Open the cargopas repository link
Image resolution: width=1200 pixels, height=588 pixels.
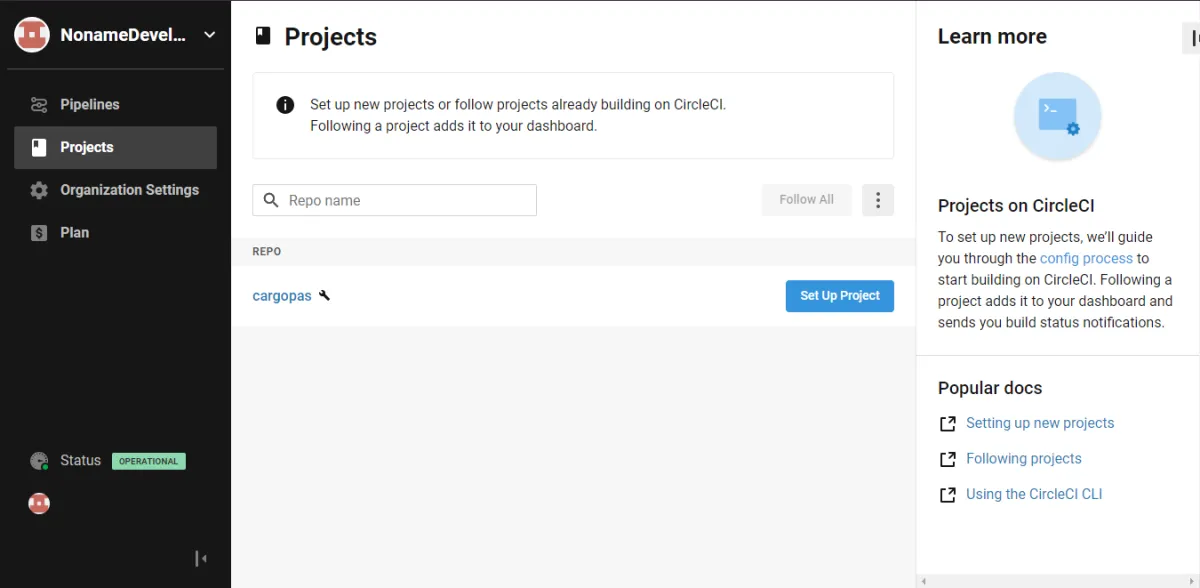pos(282,296)
